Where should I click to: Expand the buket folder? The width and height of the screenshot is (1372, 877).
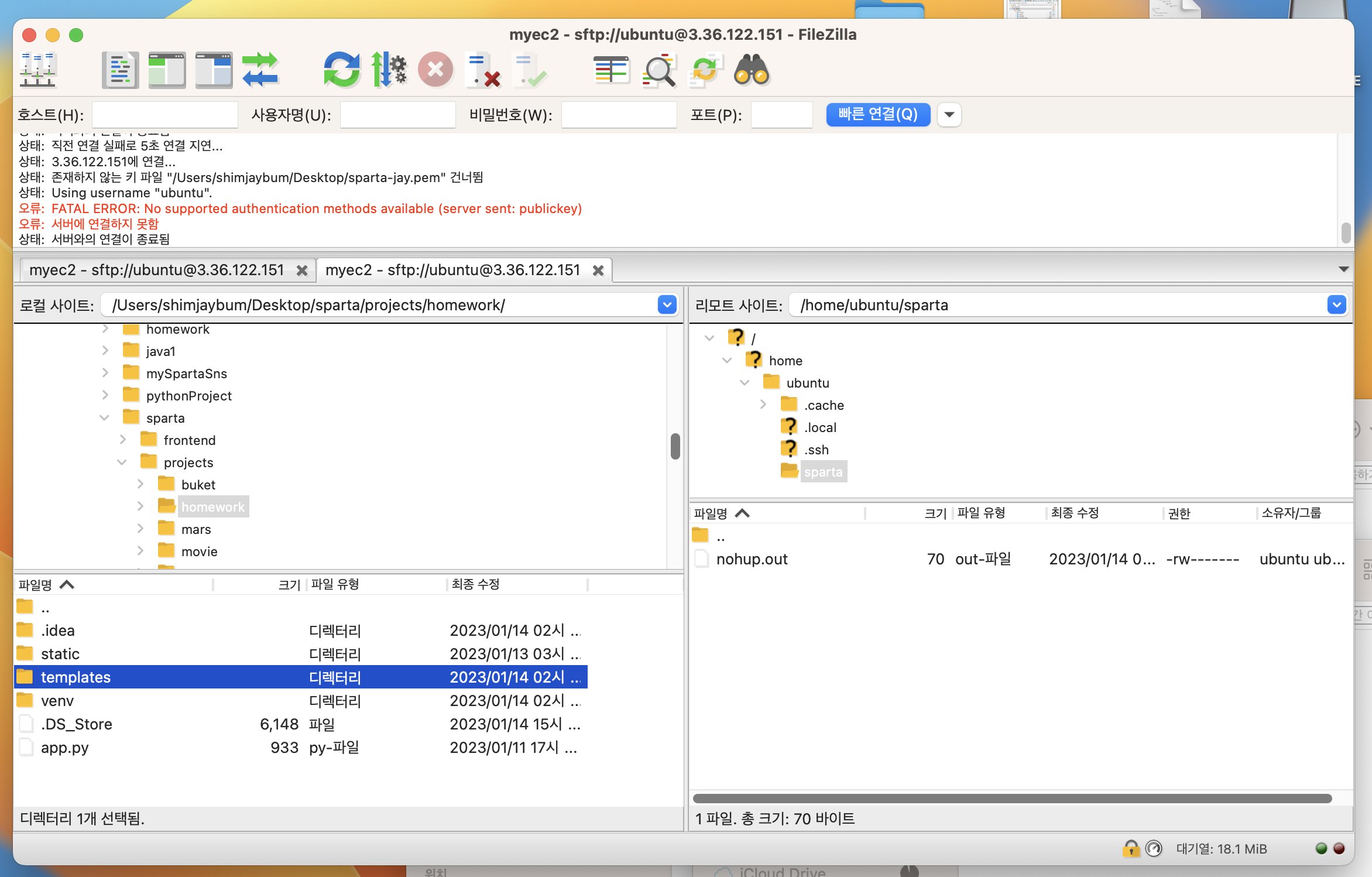(x=140, y=484)
